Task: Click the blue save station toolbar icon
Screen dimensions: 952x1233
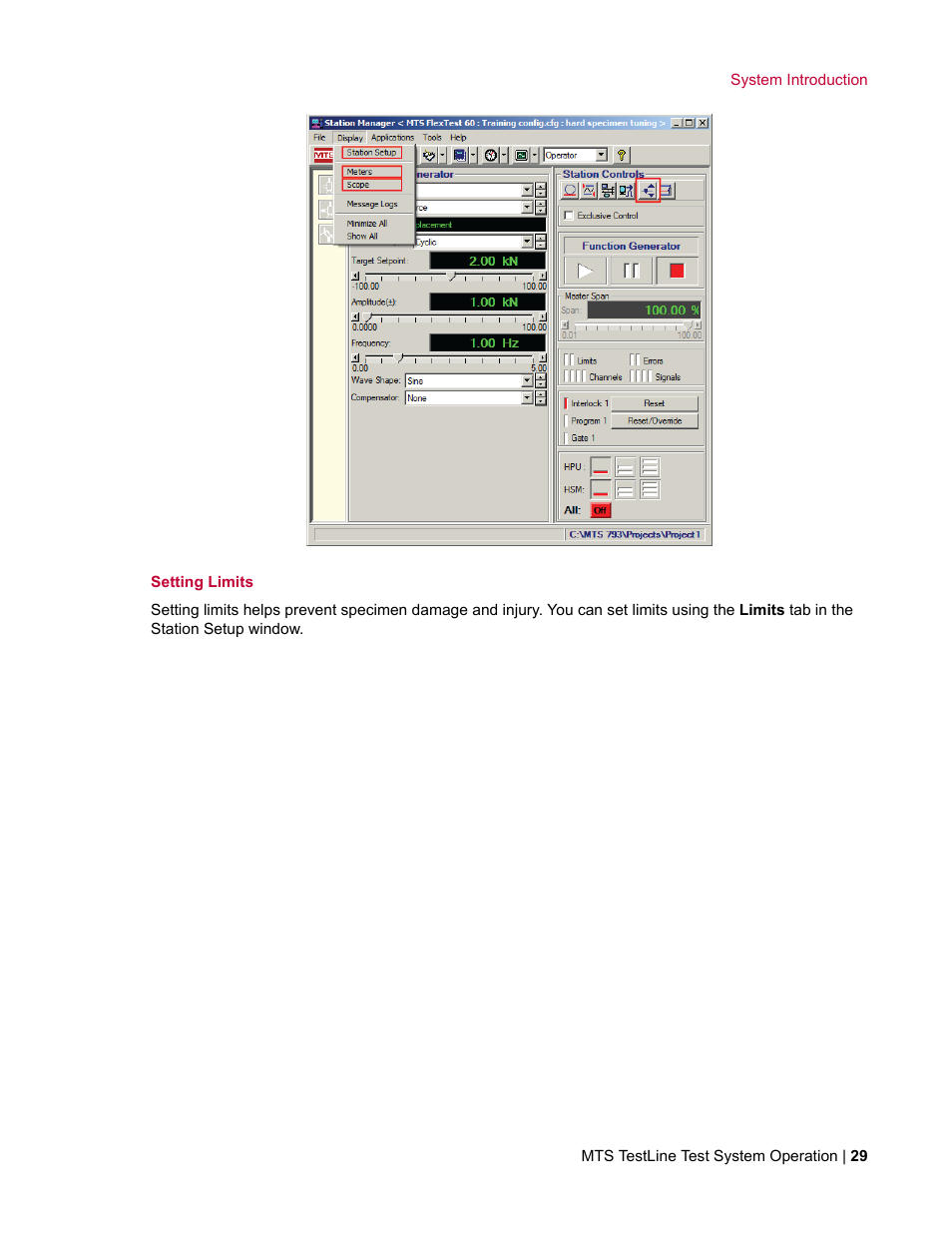Action: pos(460,156)
